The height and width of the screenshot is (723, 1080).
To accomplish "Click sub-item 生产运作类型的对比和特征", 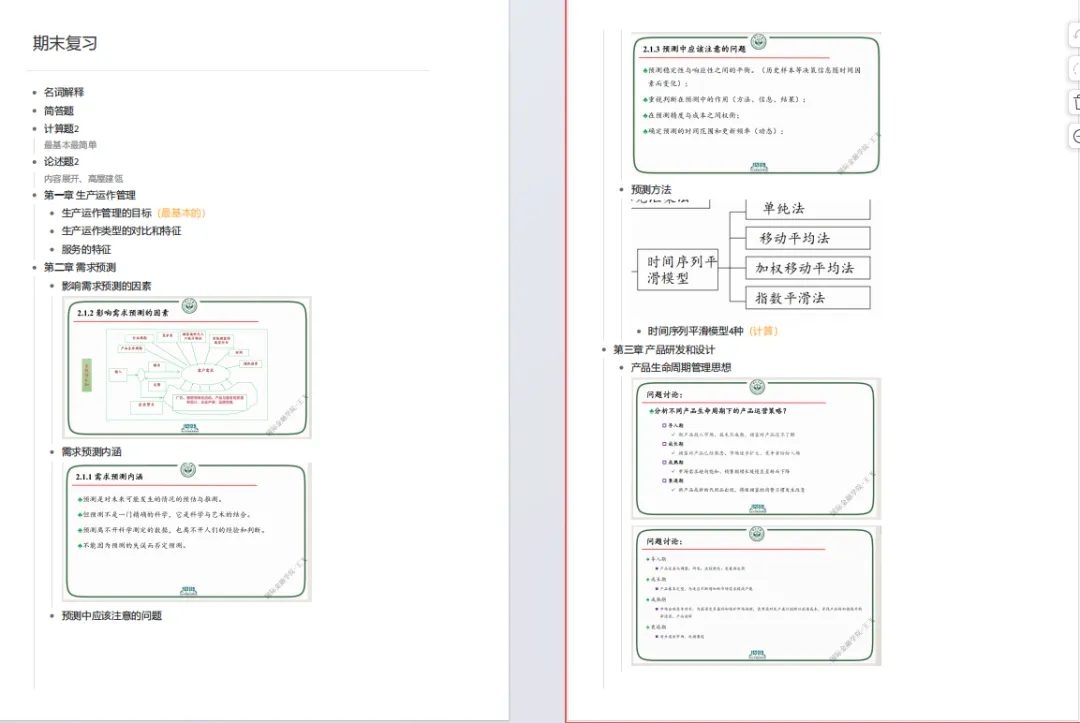I will point(121,231).
